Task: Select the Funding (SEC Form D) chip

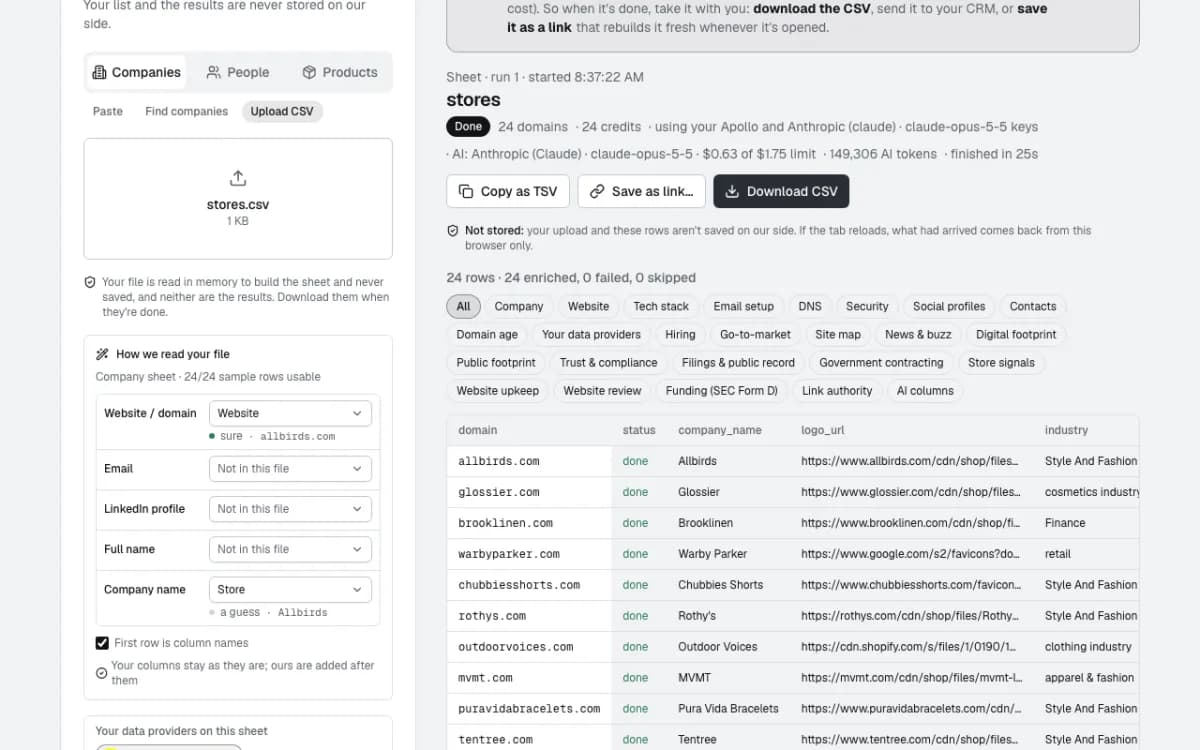Action: click(x=722, y=390)
